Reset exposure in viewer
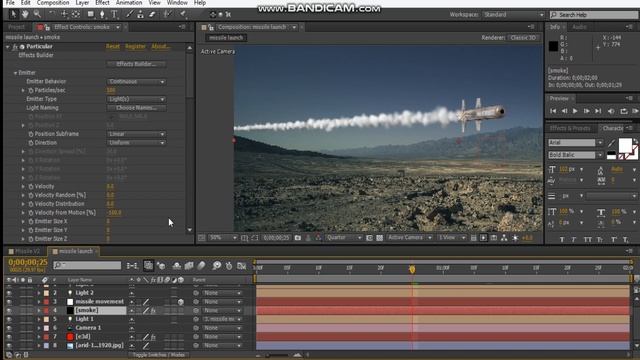 pos(515,238)
